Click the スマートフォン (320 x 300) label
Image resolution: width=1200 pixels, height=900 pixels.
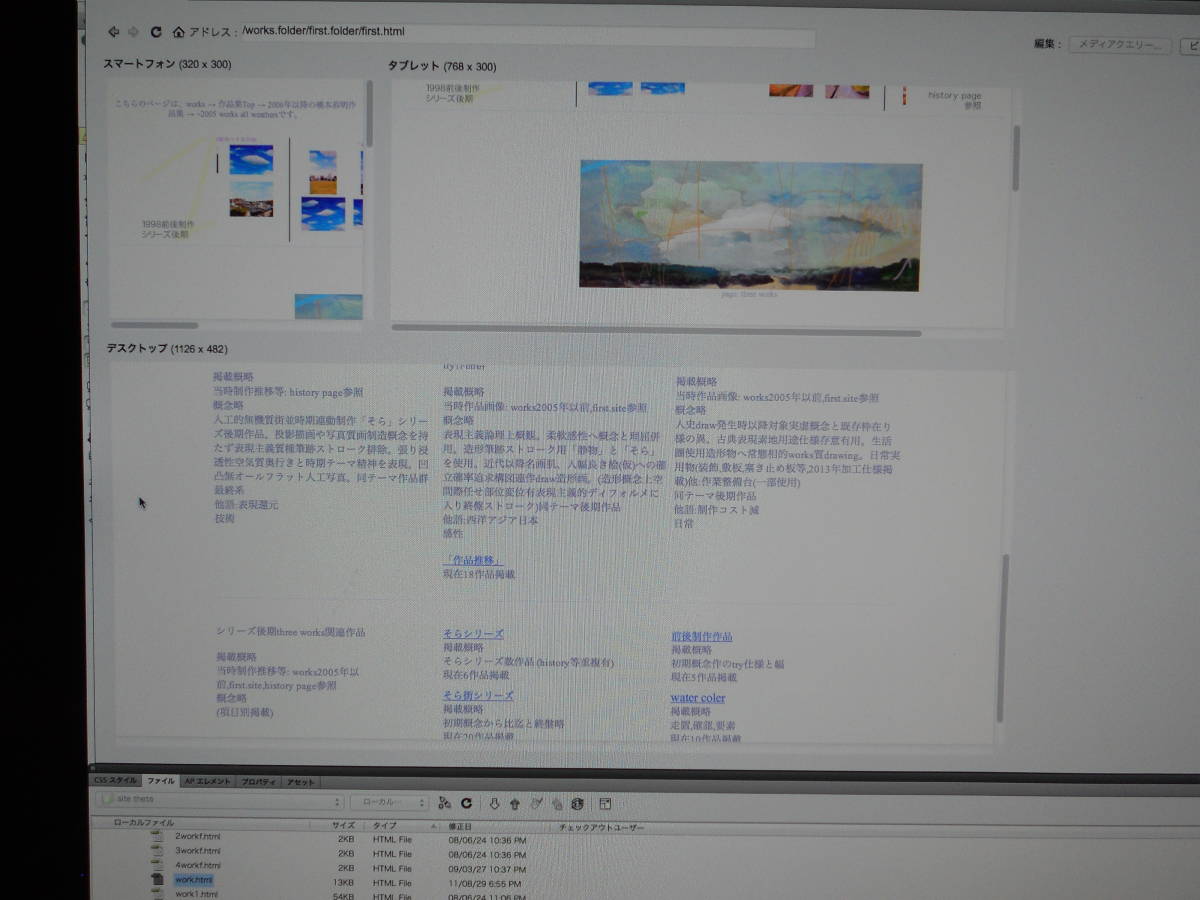coord(167,64)
